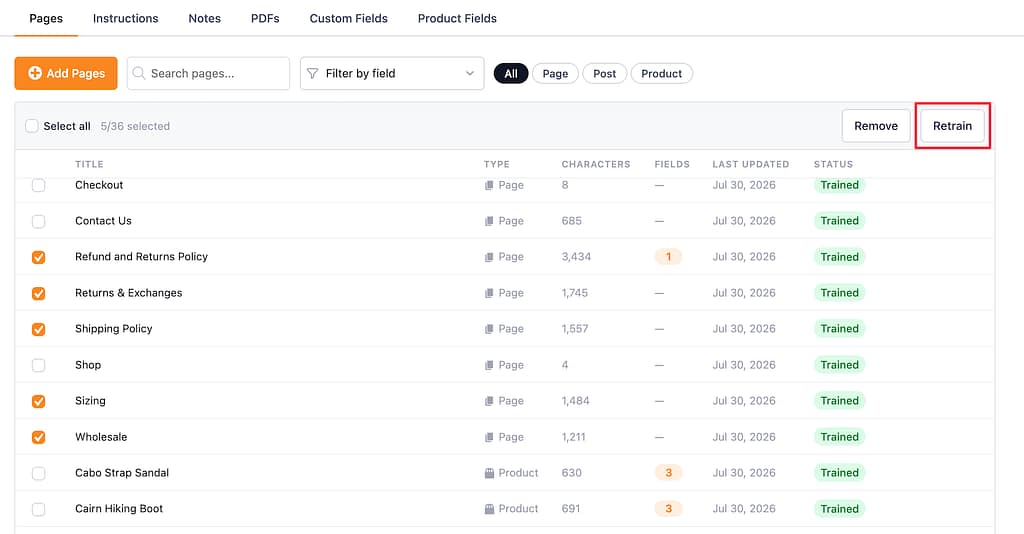Click the plus icon in Add Pages
Screen dimensions: 1024x534
point(35,73)
